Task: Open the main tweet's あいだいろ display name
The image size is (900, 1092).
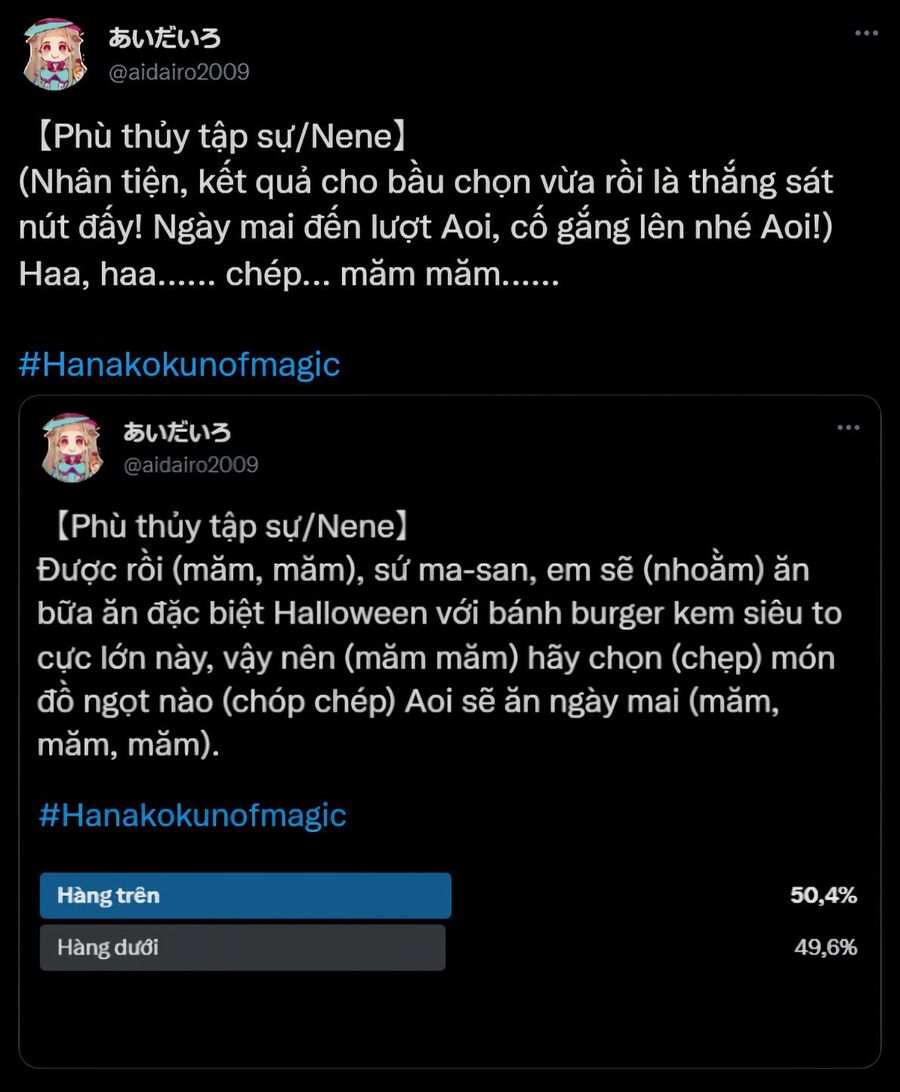Action: coord(165,39)
